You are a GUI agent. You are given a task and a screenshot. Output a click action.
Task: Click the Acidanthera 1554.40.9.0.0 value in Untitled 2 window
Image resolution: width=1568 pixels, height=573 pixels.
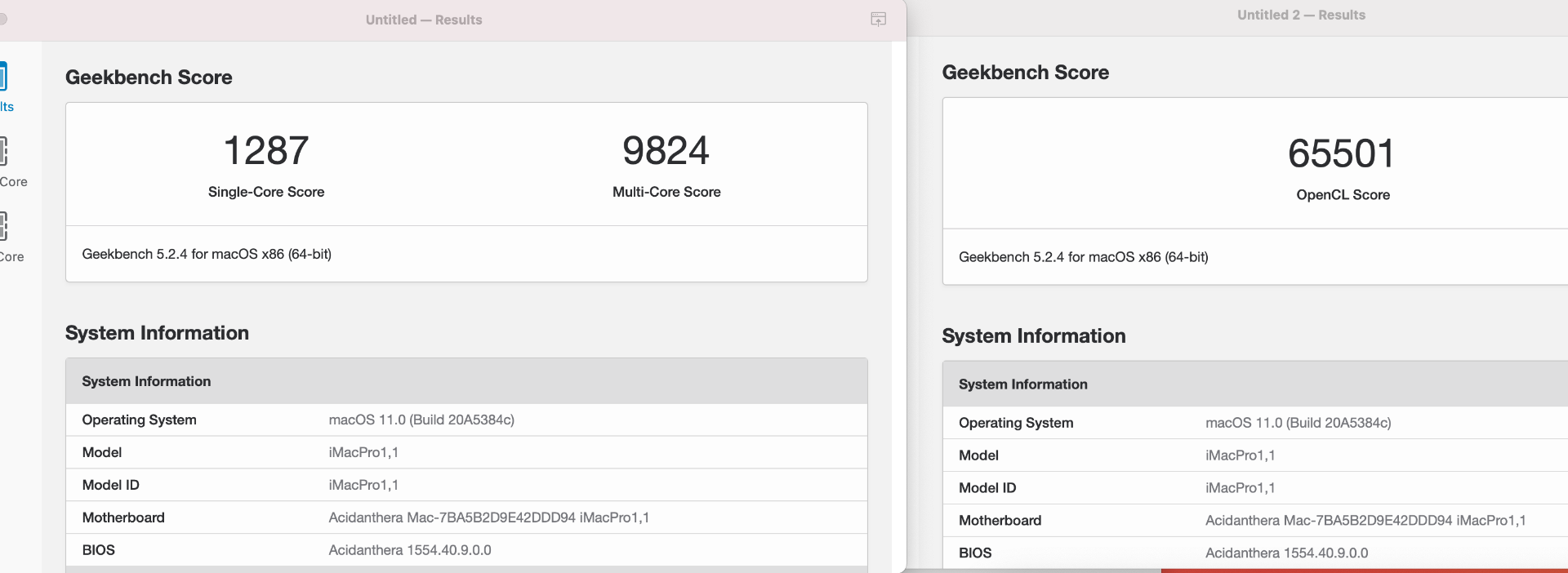pos(1287,553)
